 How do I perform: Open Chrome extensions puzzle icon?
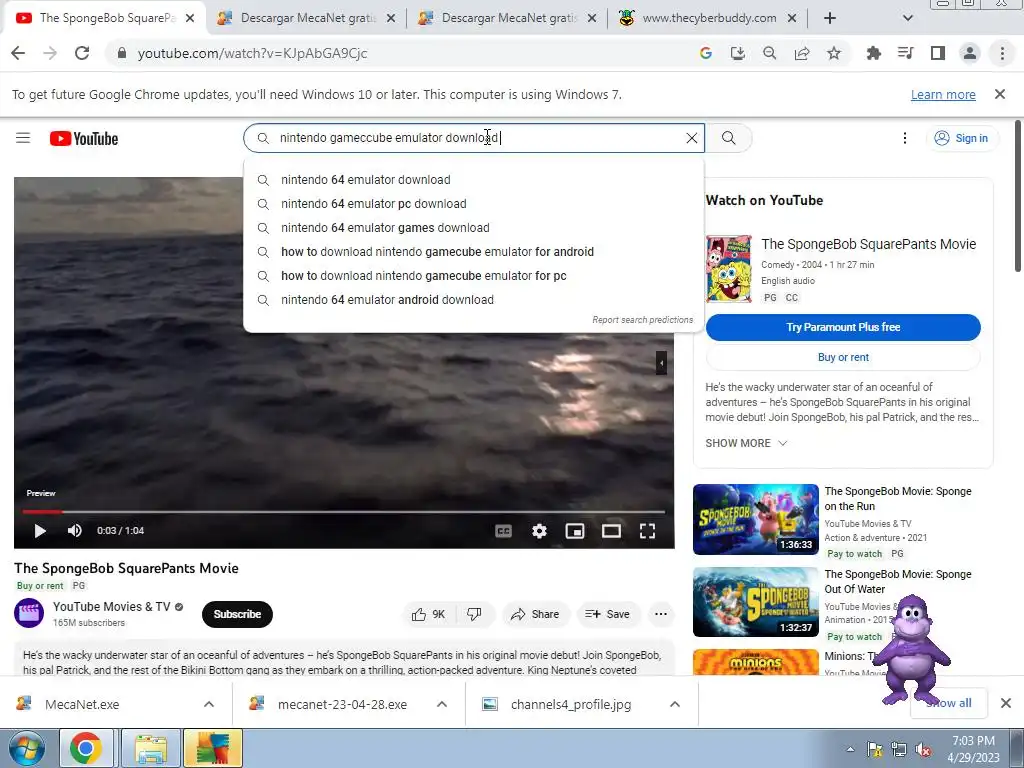pyautogui.click(x=873, y=53)
